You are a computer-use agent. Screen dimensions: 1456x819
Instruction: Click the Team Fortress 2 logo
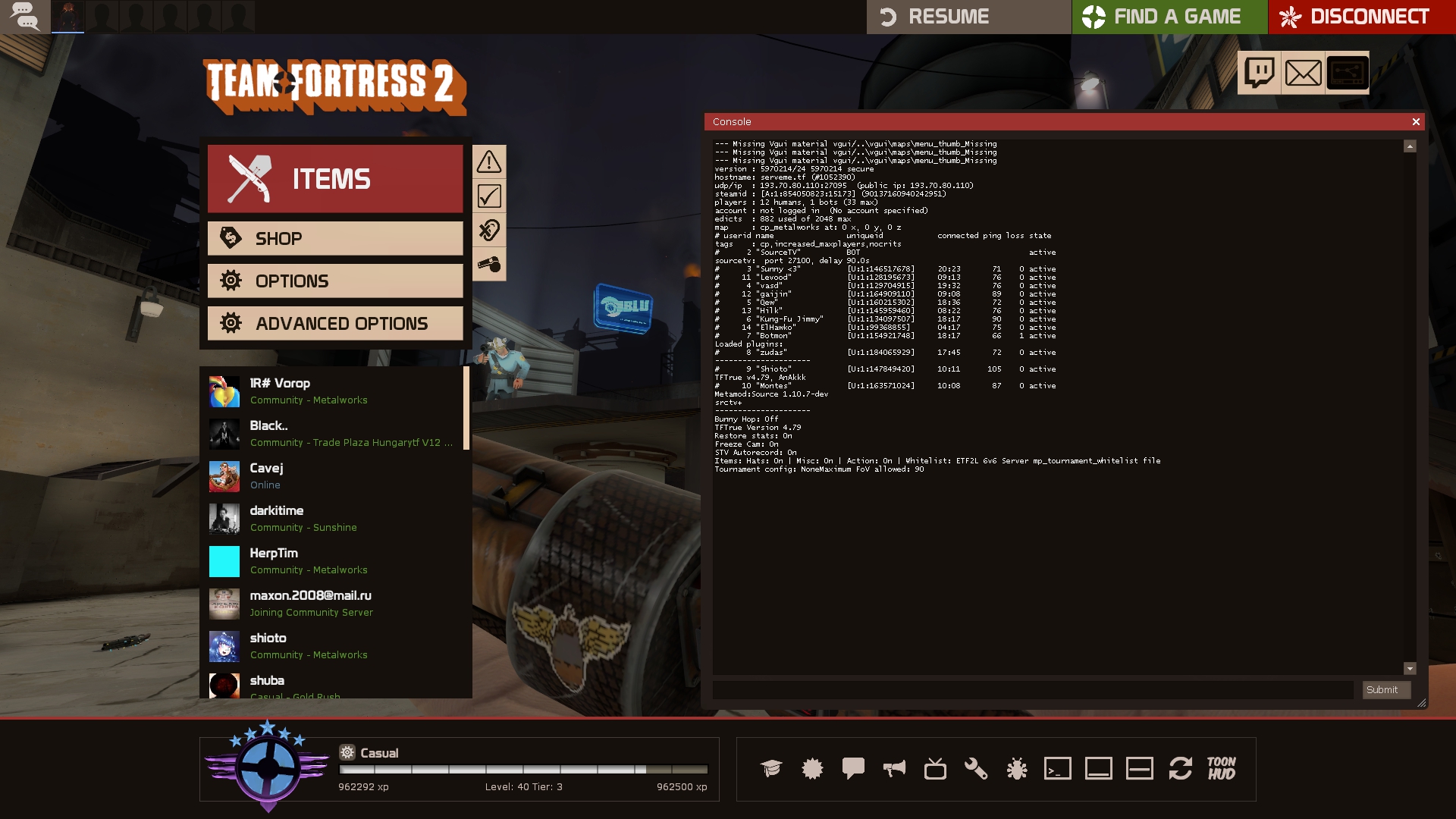(x=334, y=87)
